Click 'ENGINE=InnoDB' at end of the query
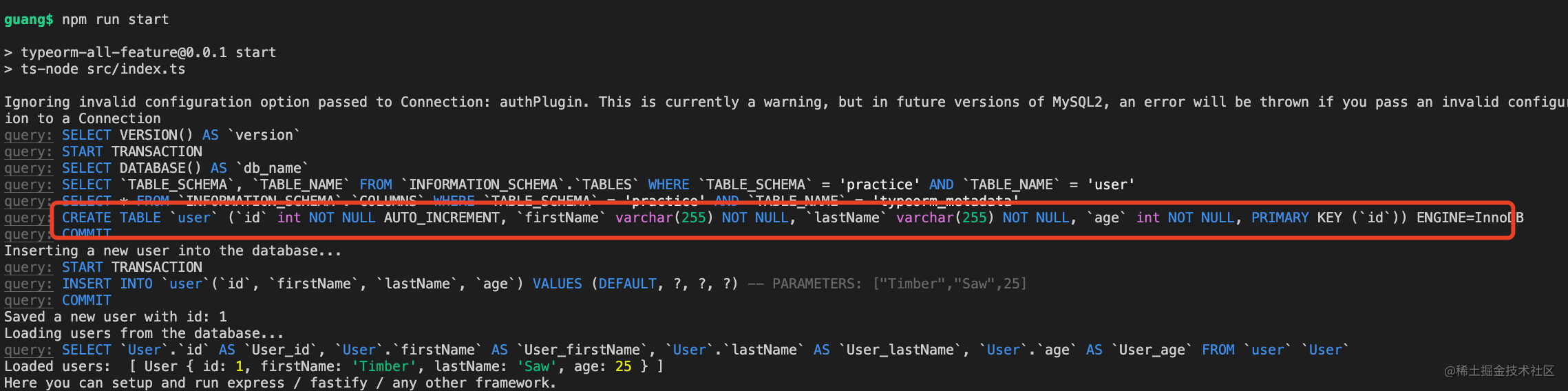Image resolution: width=1568 pixels, height=391 pixels. pyautogui.click(x=1470, y=218)
